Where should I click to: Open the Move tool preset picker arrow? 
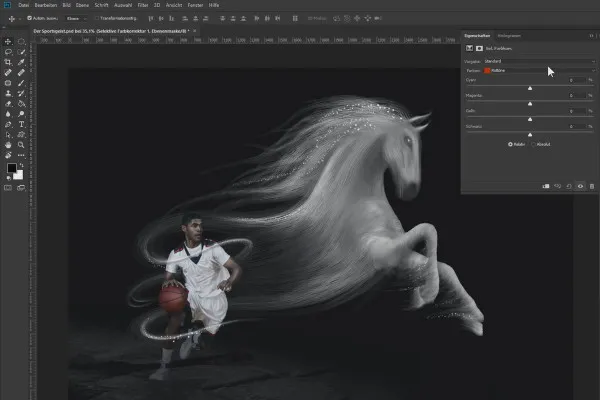click(x=20, y=18)
